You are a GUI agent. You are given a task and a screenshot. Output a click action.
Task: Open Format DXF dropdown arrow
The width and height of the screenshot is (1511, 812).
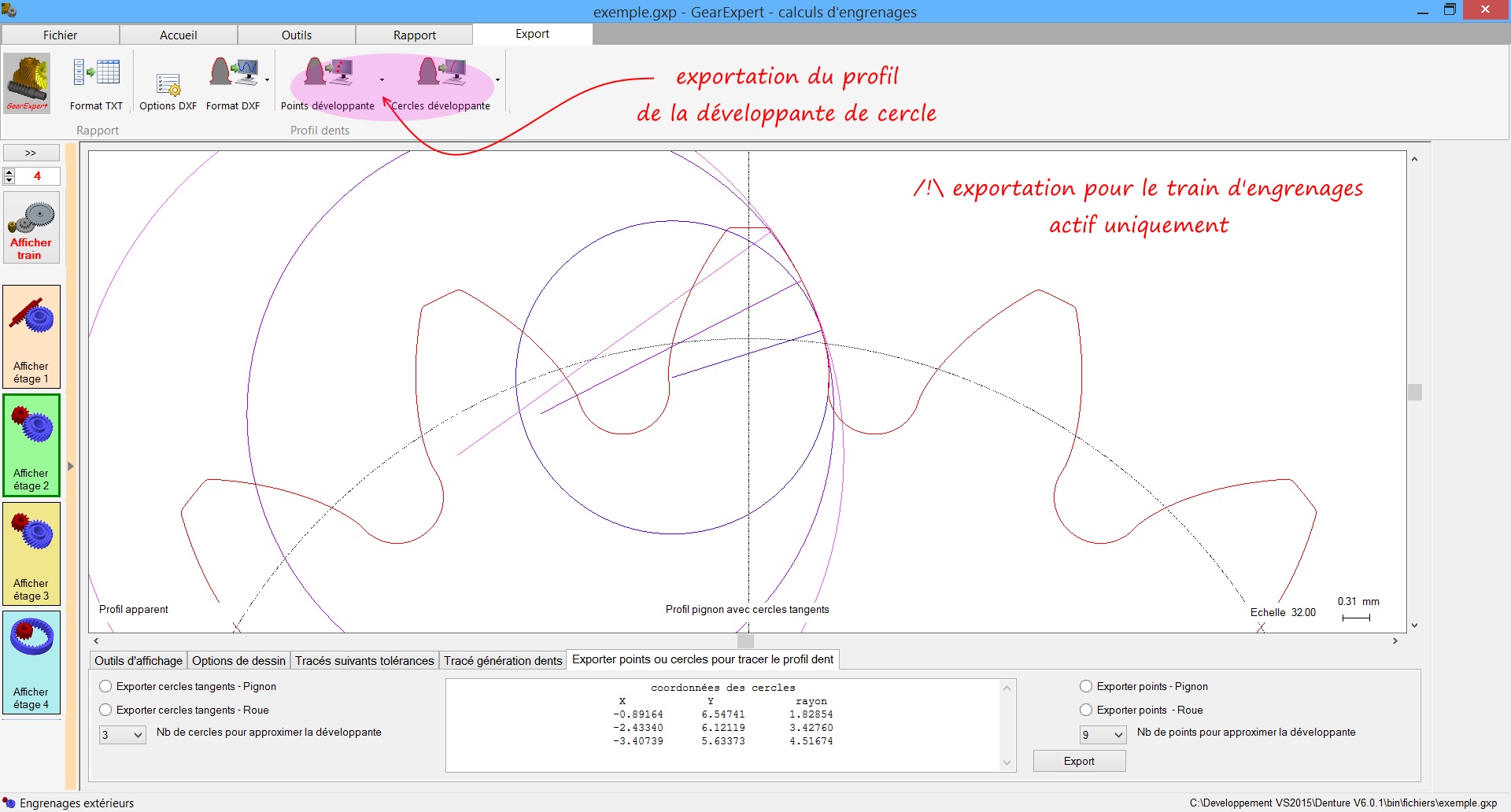tap(268, 79)
